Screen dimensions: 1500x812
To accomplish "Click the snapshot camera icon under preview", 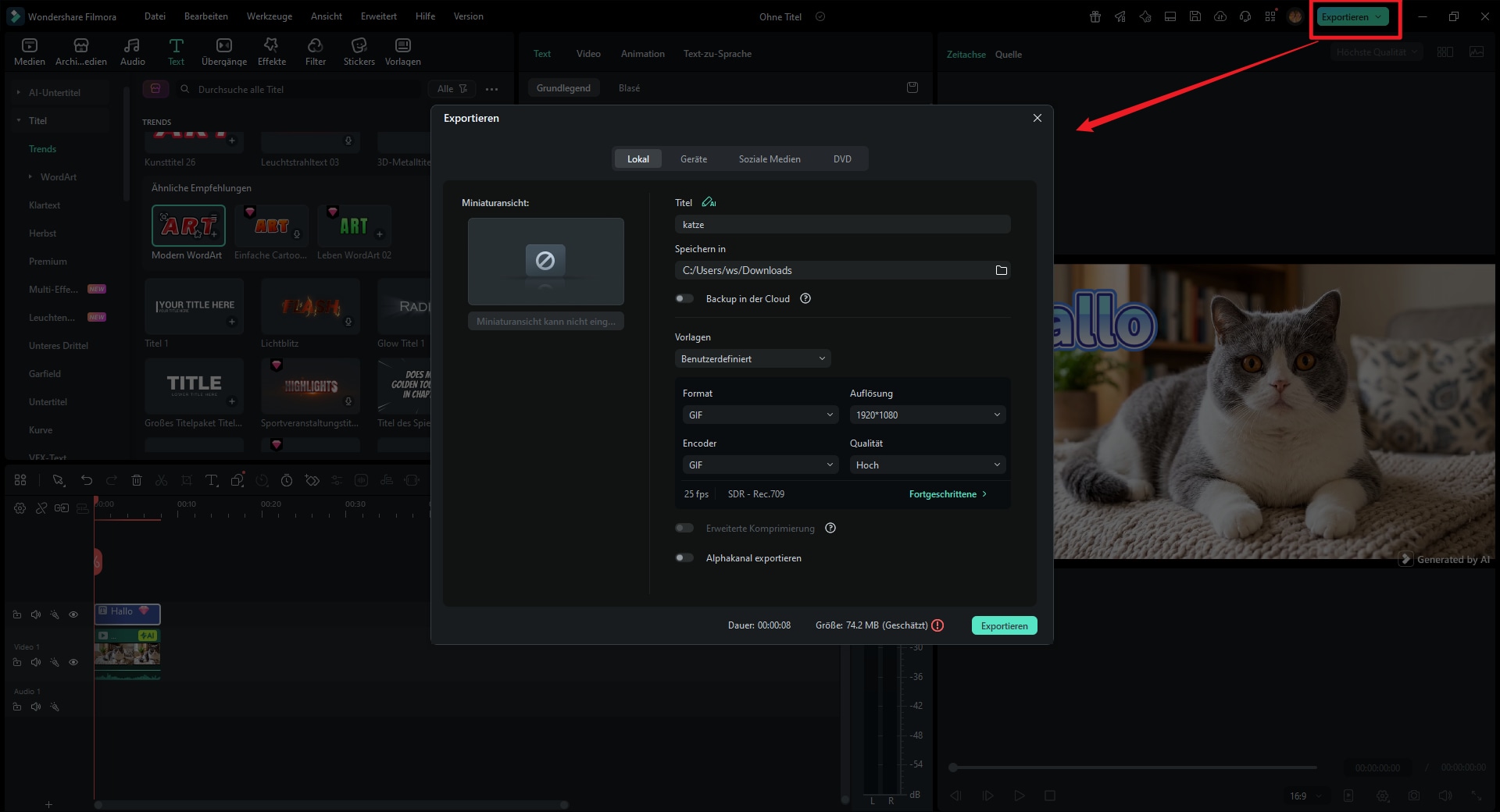I will 1414,796.
